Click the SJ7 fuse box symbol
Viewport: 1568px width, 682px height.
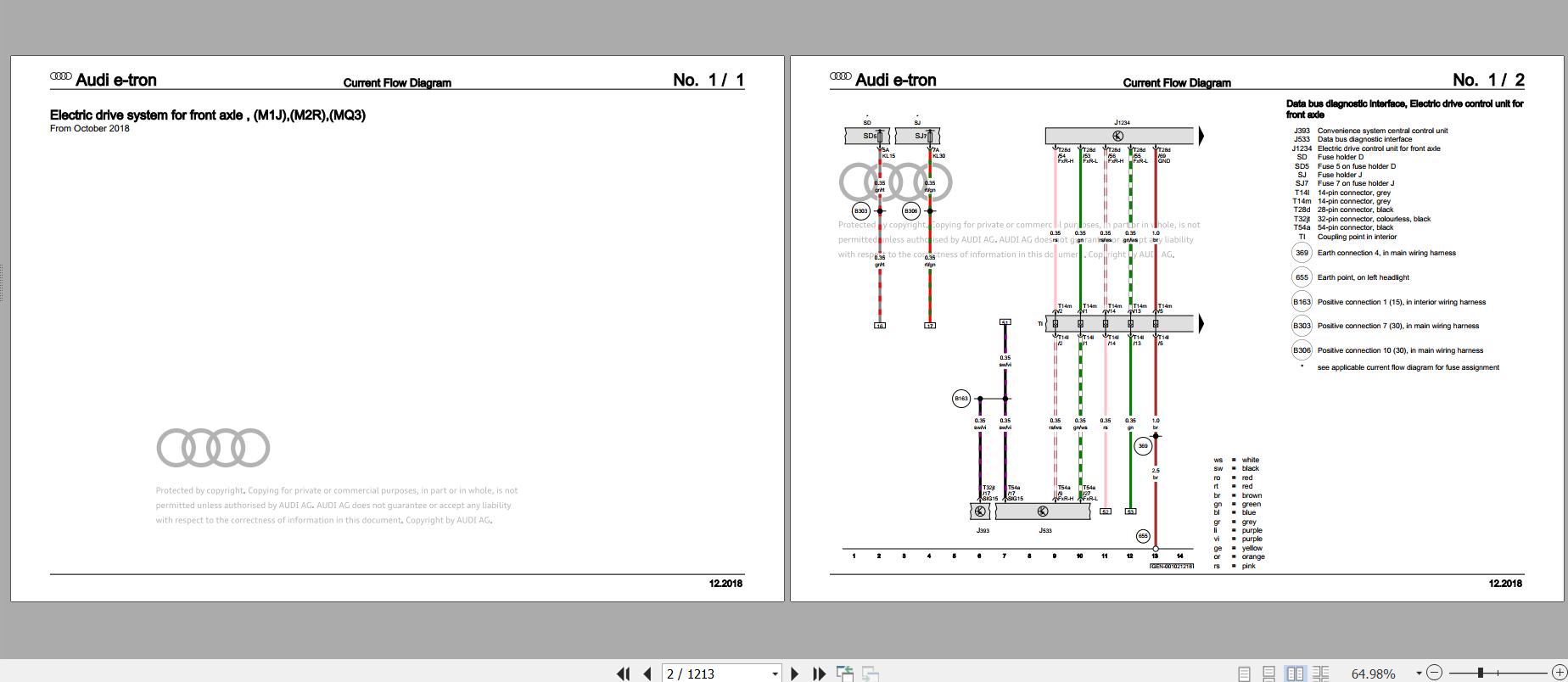(x=917, y=136)
